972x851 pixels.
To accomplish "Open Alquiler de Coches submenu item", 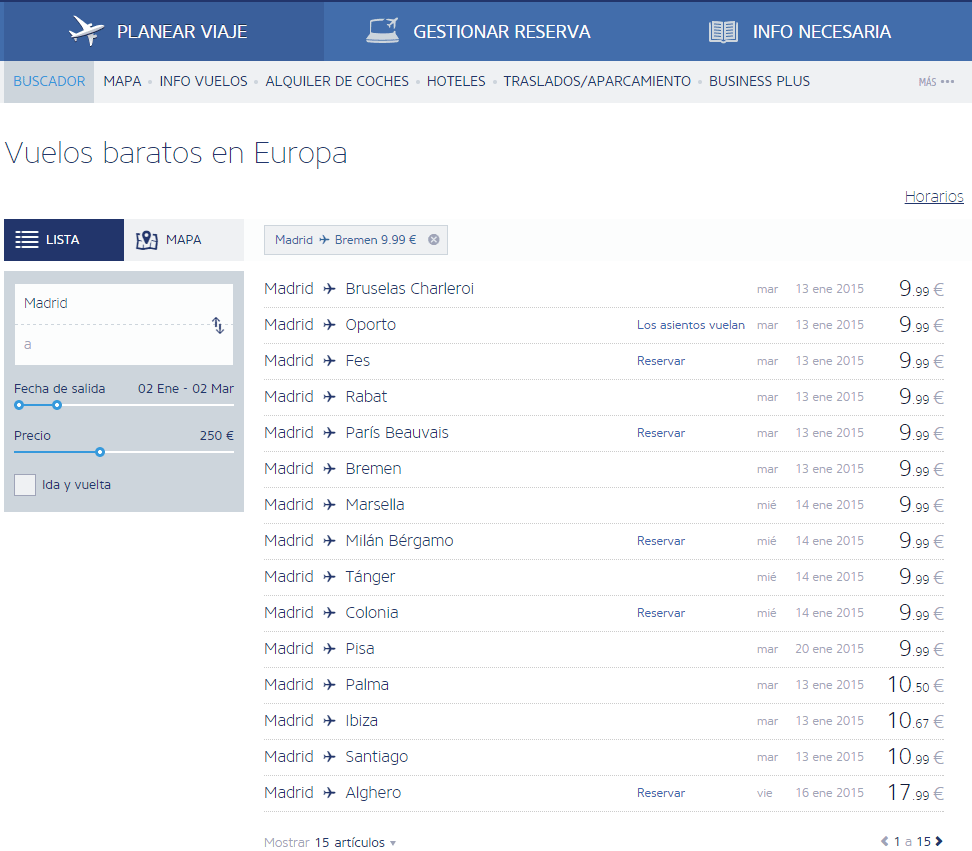I will 337,81.
